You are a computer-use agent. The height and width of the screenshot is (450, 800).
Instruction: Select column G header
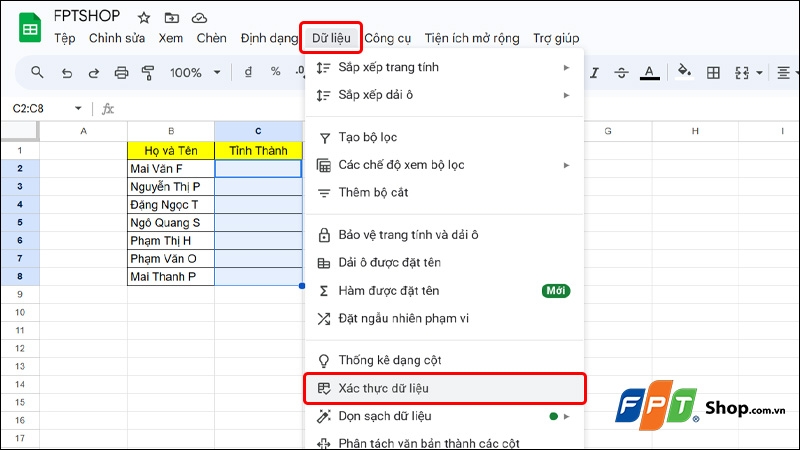[608, 131]
